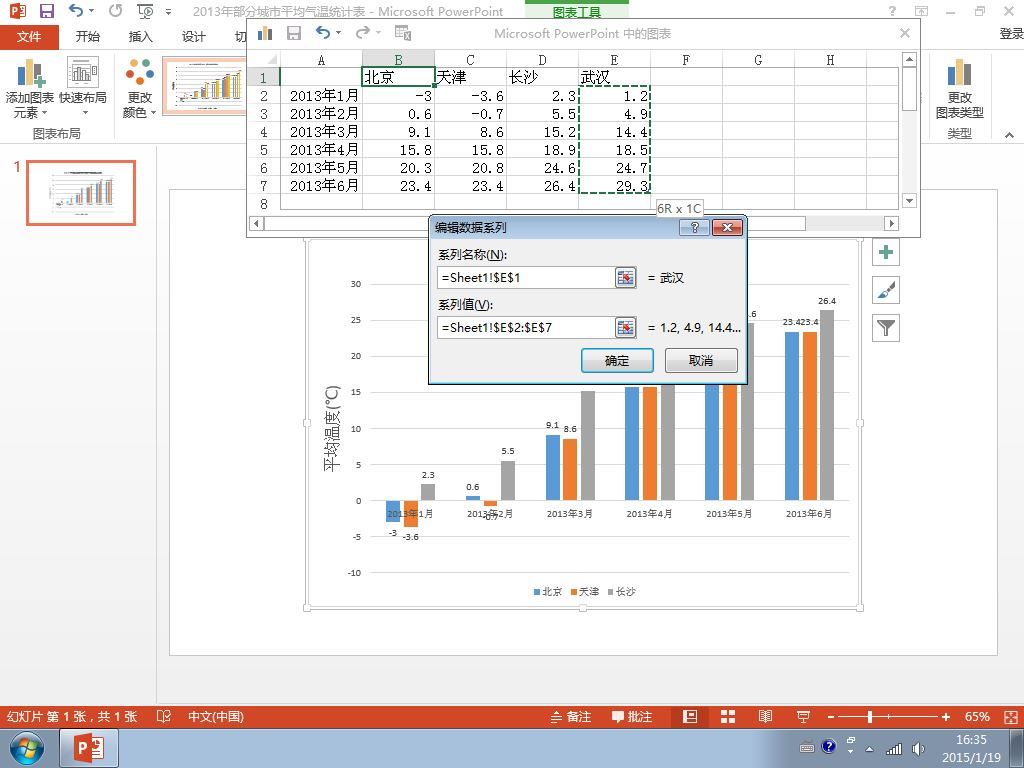
Task: Click the Select All corner of the data sheet
Action: [x=264, y=59]
